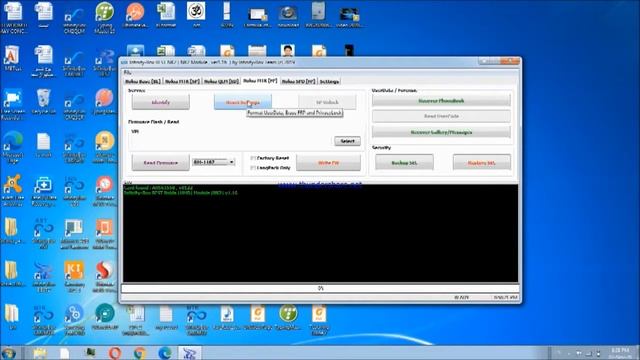Open the red Snapdragon-style flame desktop shortcut
The image size is (640, 360).
tap(104, 274)
